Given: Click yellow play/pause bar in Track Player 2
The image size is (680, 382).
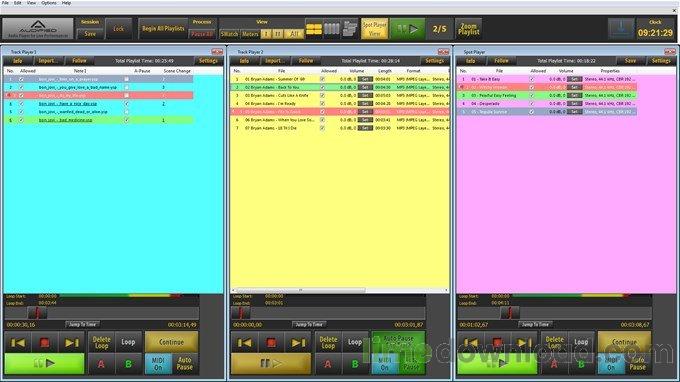Looking at the screenshot, I should pyautogui.click(x=271, y=363).
